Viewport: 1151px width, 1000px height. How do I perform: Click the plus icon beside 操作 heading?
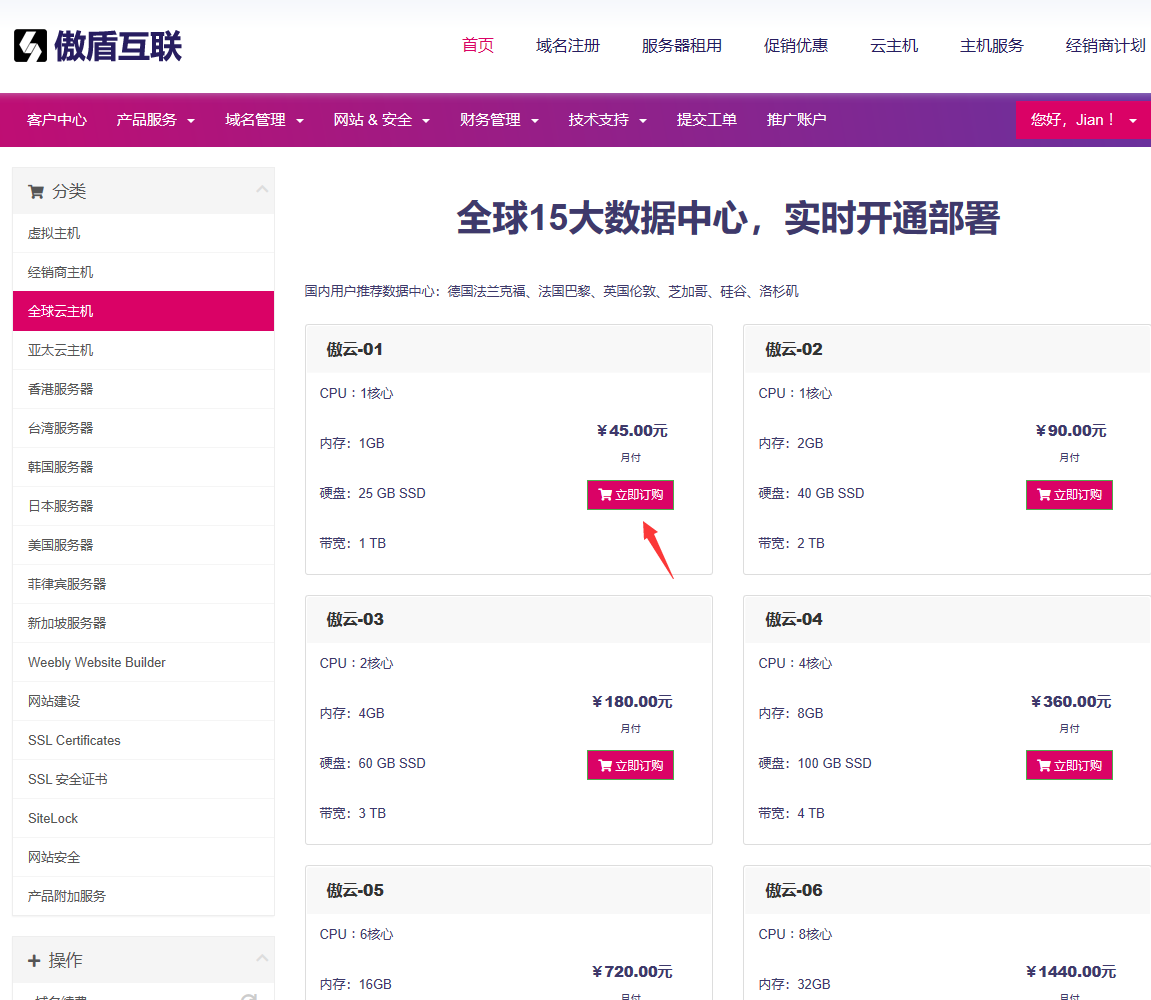click(34, 961)
